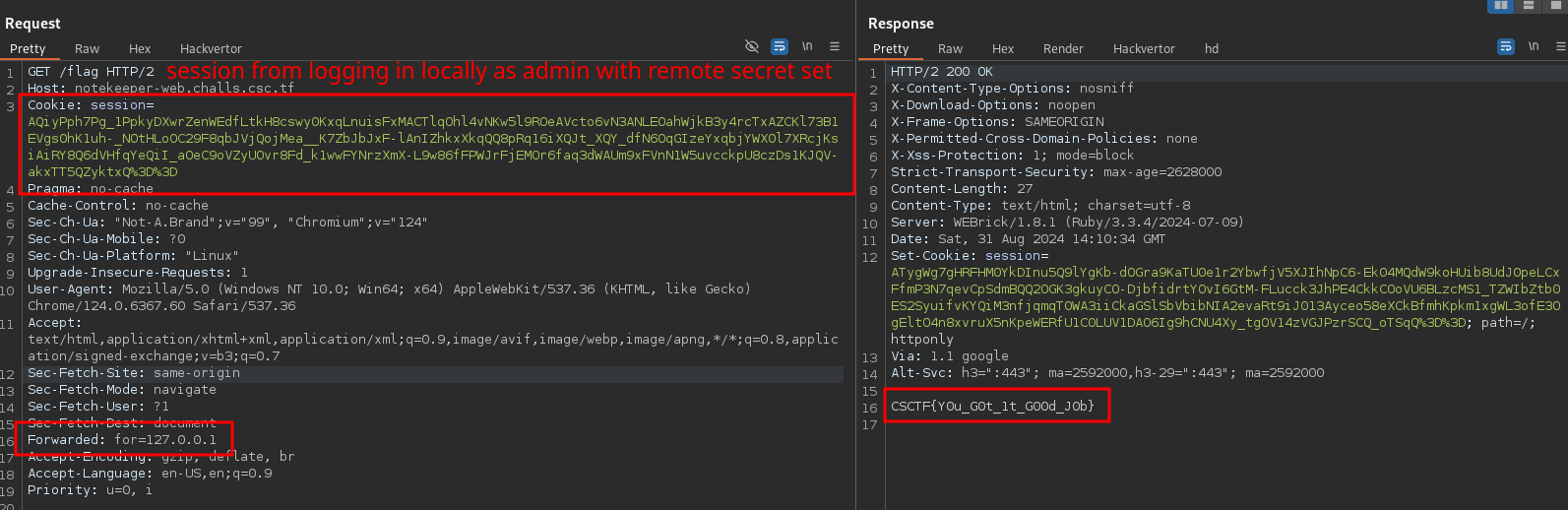
Task: Click the Host header line notekeeper-web.challs.csc.tf
Action: (160, 89)
